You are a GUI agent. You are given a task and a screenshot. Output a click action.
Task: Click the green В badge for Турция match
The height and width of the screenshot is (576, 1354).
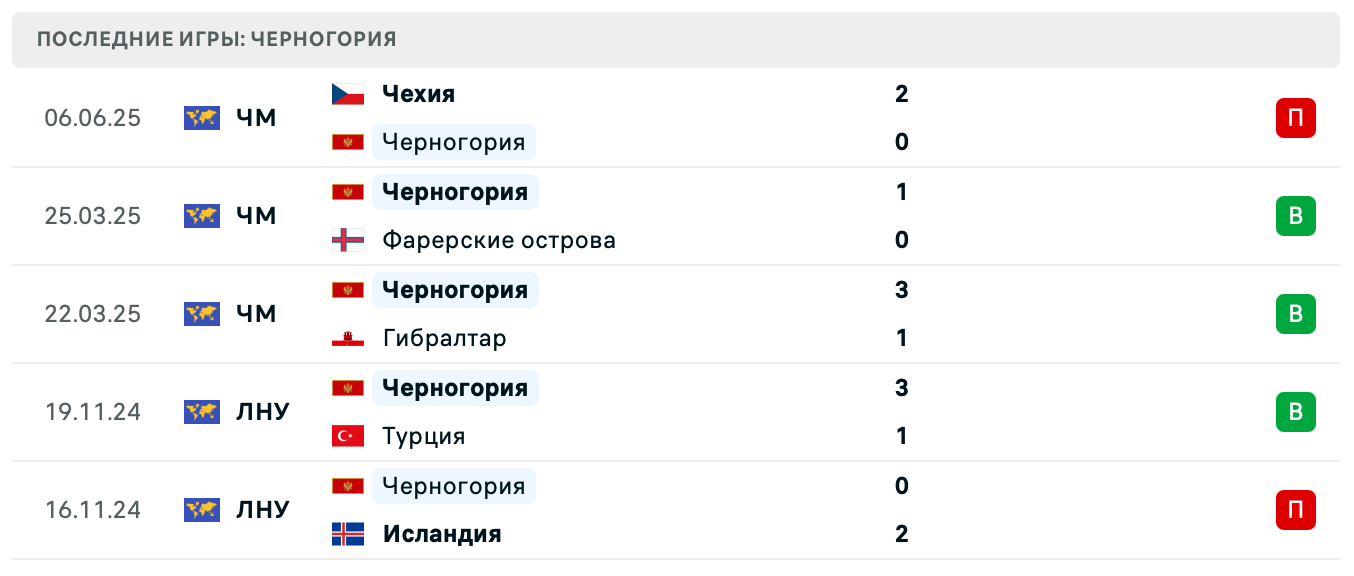pos(1295,411)
